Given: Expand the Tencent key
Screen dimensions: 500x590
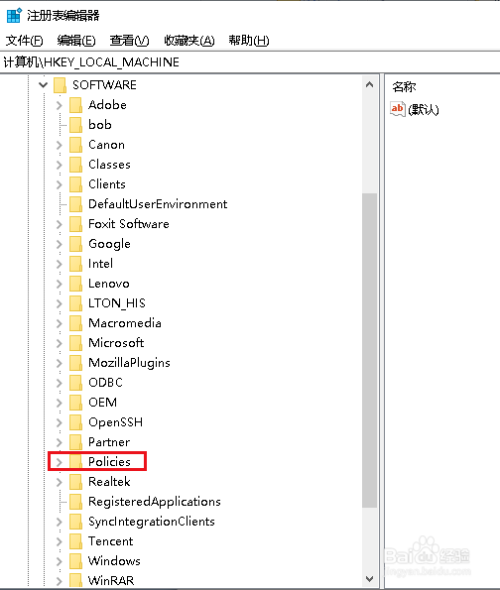Looking at the screenshot, I should click(x=59, y=541).
